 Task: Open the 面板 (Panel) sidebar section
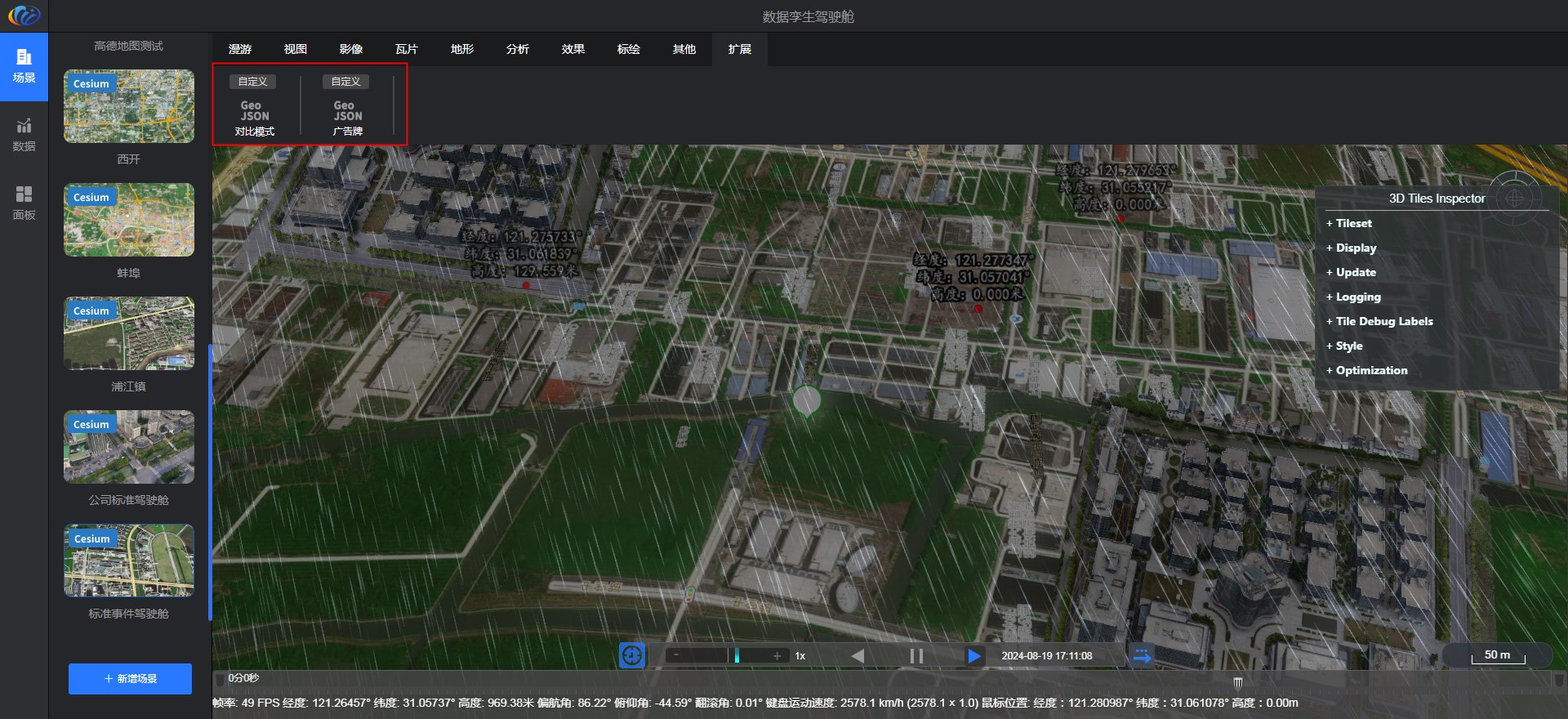[x=24, y=203]
